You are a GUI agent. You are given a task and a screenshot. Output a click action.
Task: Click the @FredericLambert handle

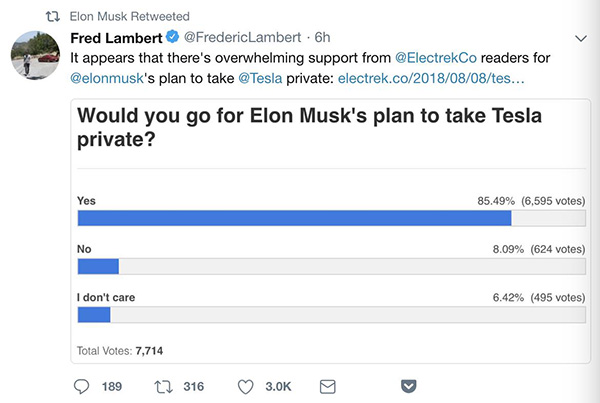234,38
